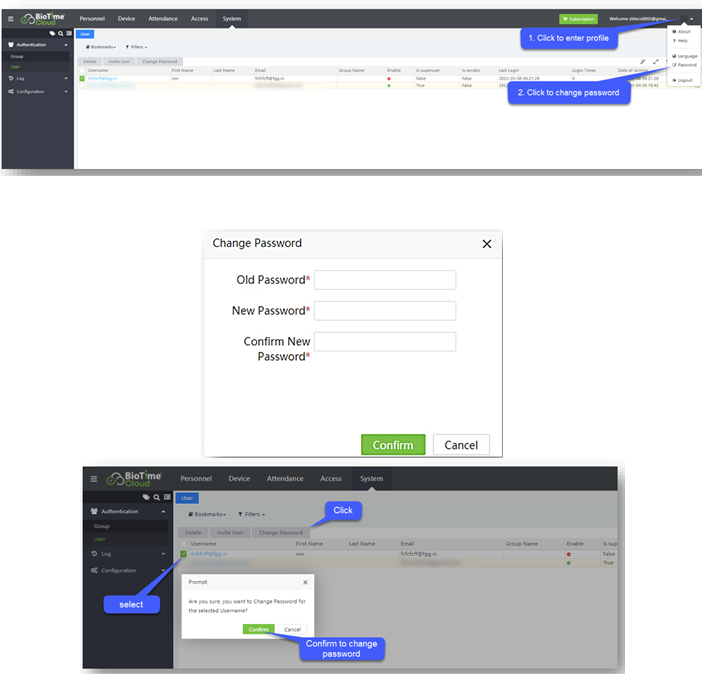Close the Change Password dialog with X
The height and width of the screenshot is (680, 702).
(x=487, y=244)
